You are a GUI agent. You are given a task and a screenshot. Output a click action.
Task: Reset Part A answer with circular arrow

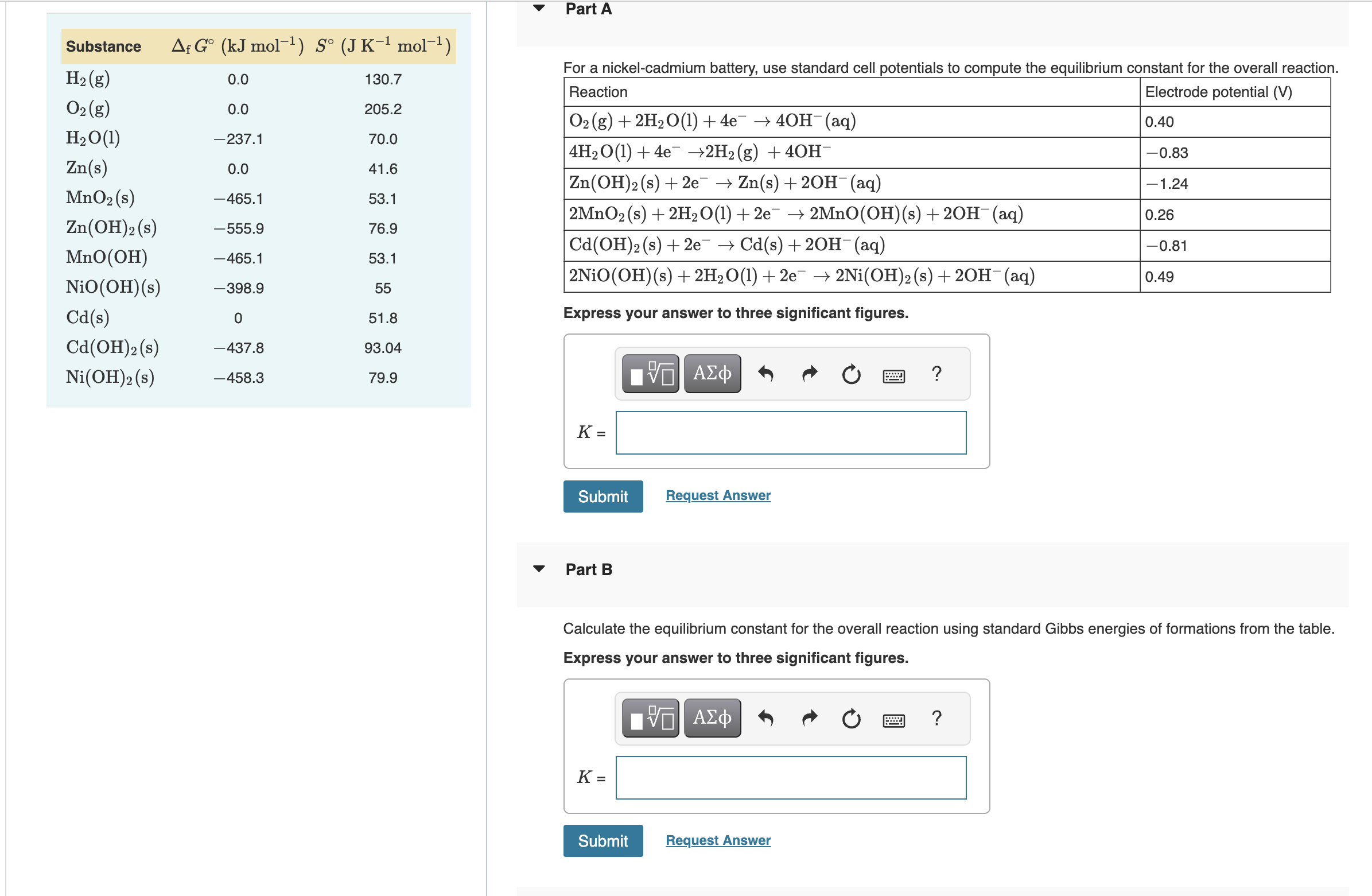[851, 374]
